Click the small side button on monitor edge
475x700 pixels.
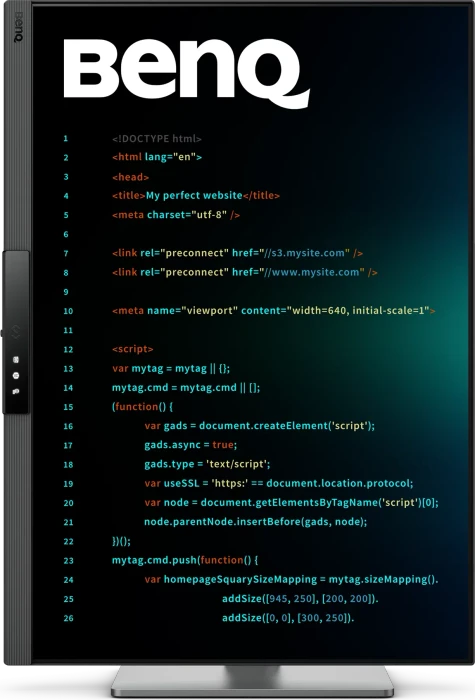coord(1,333)
